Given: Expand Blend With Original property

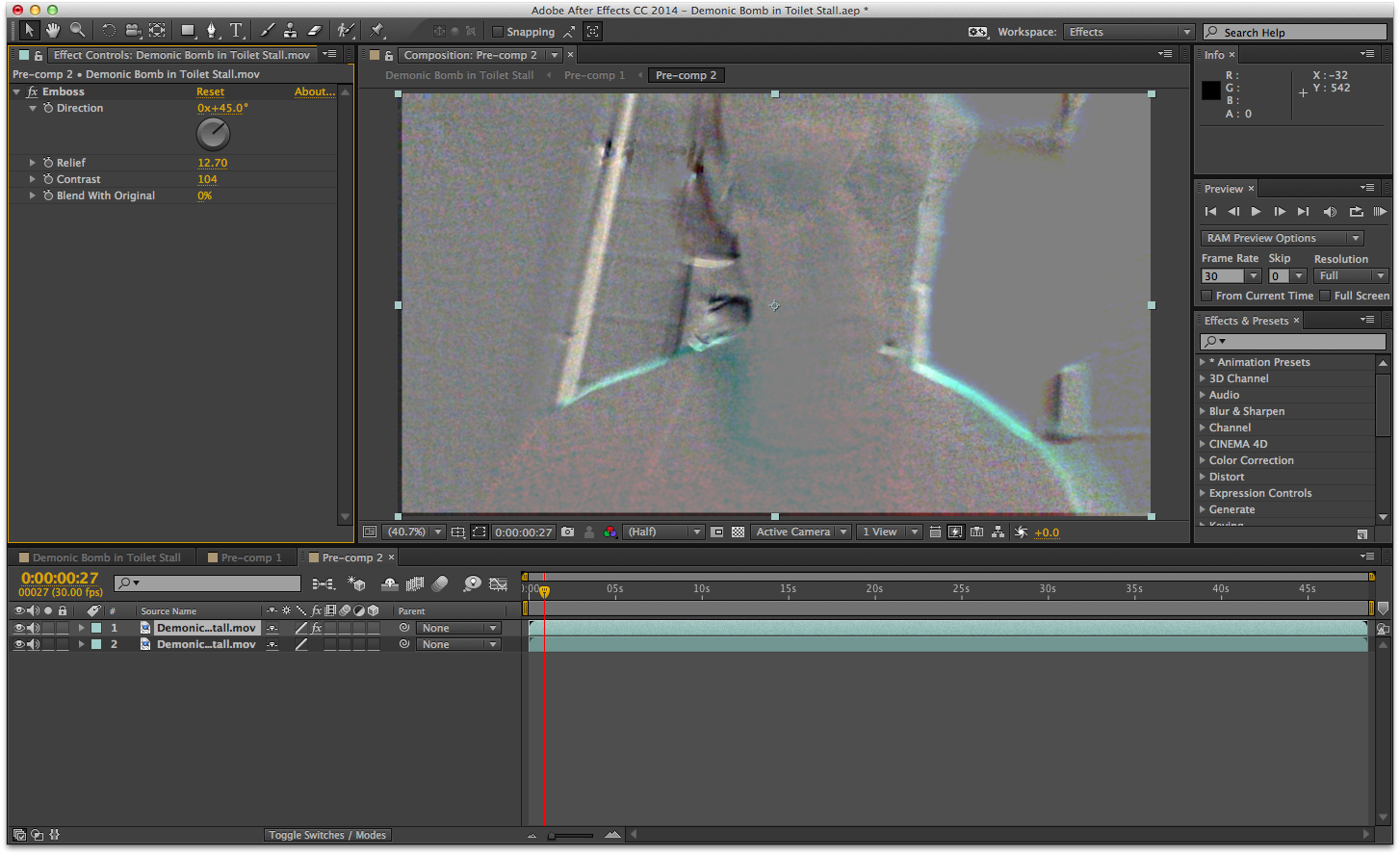Looking at the screenshot, I should (32, 195).
